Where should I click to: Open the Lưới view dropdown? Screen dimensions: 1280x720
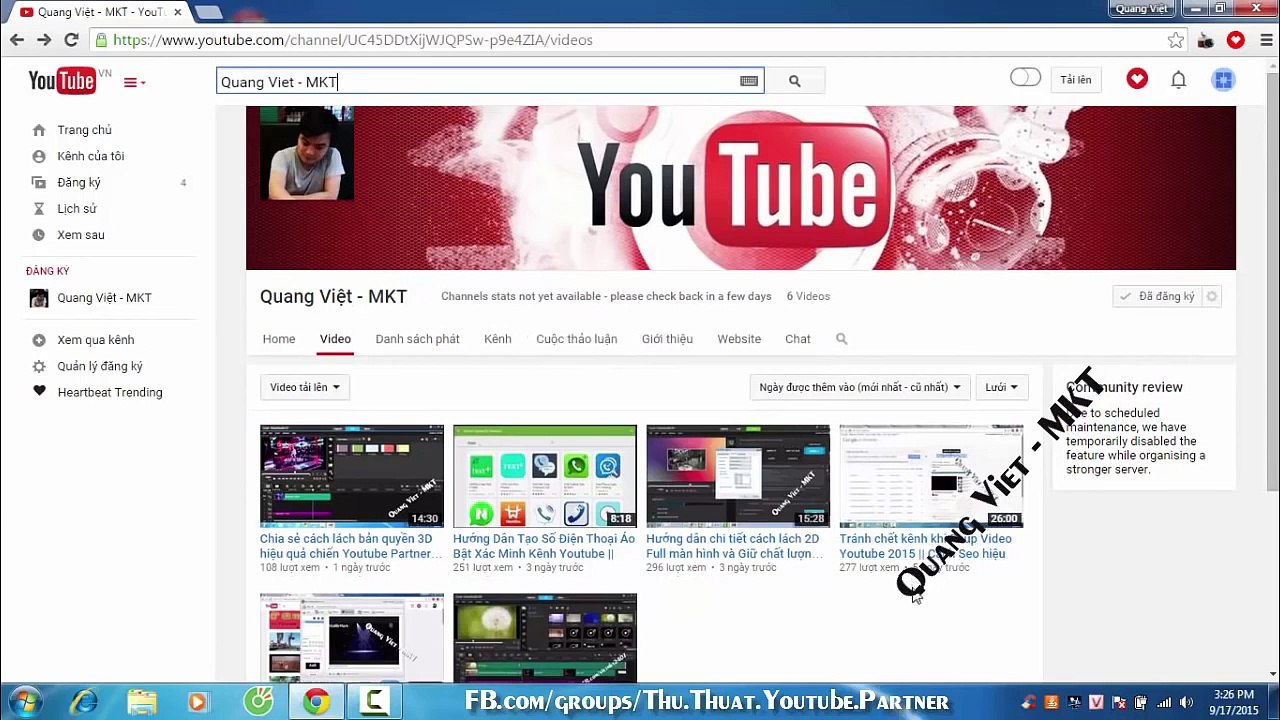[x=1001, y=387]
